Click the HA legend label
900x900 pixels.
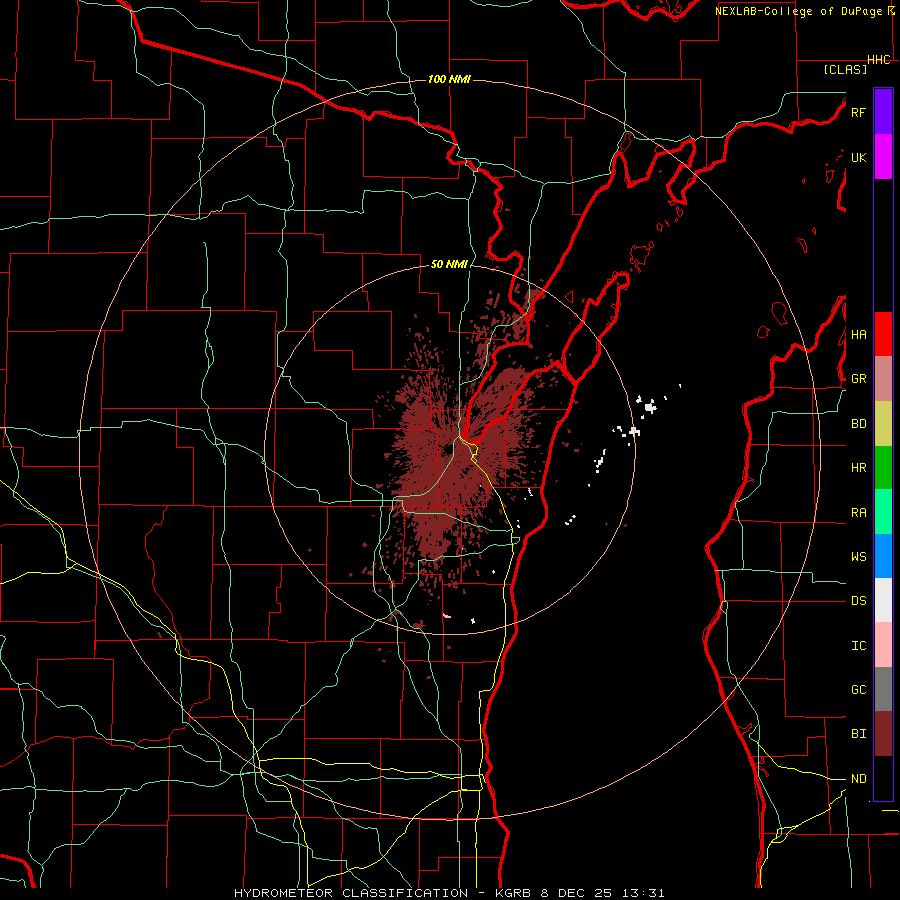(858, 335)
